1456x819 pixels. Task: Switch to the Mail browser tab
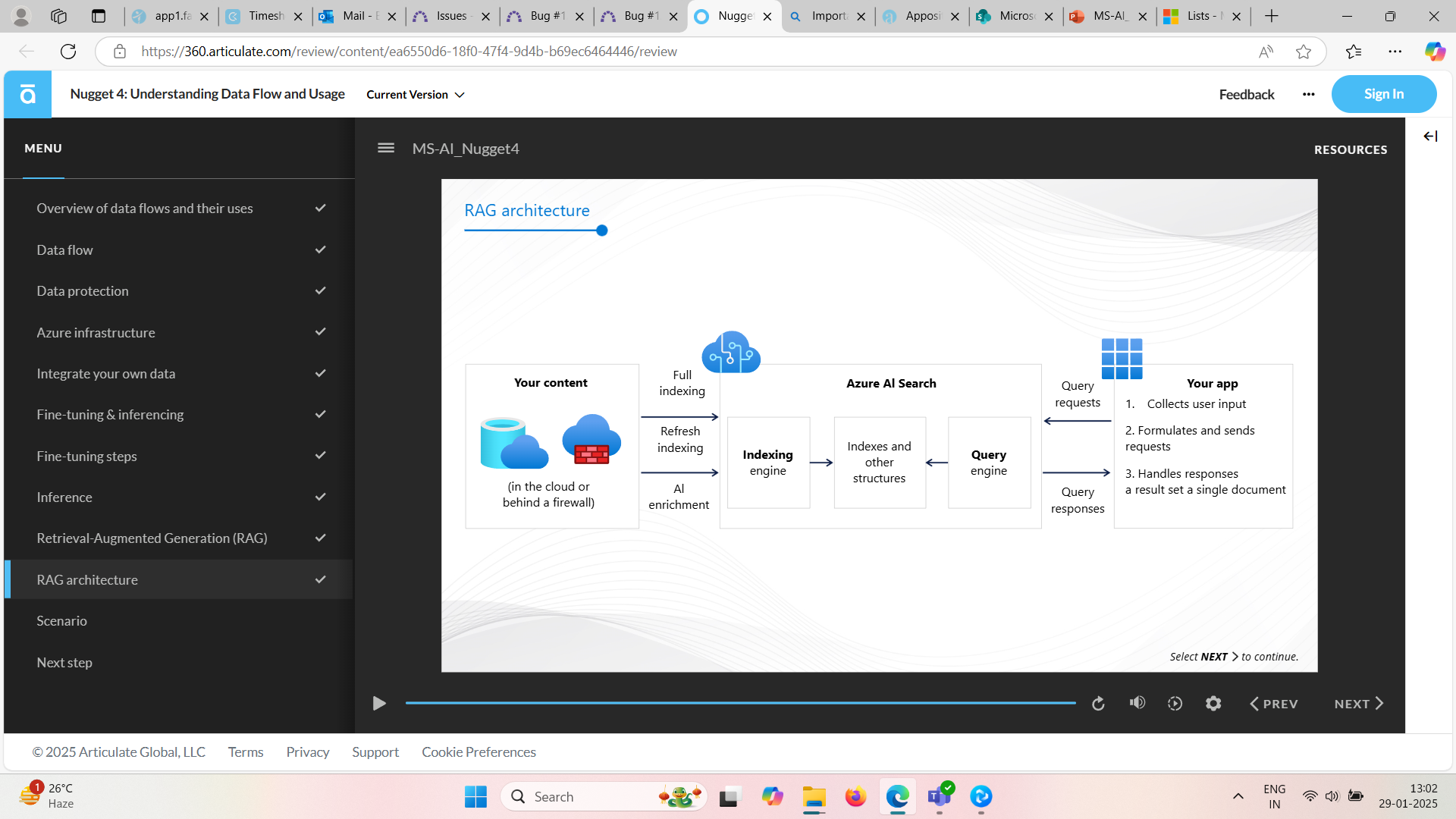point(357,16)
